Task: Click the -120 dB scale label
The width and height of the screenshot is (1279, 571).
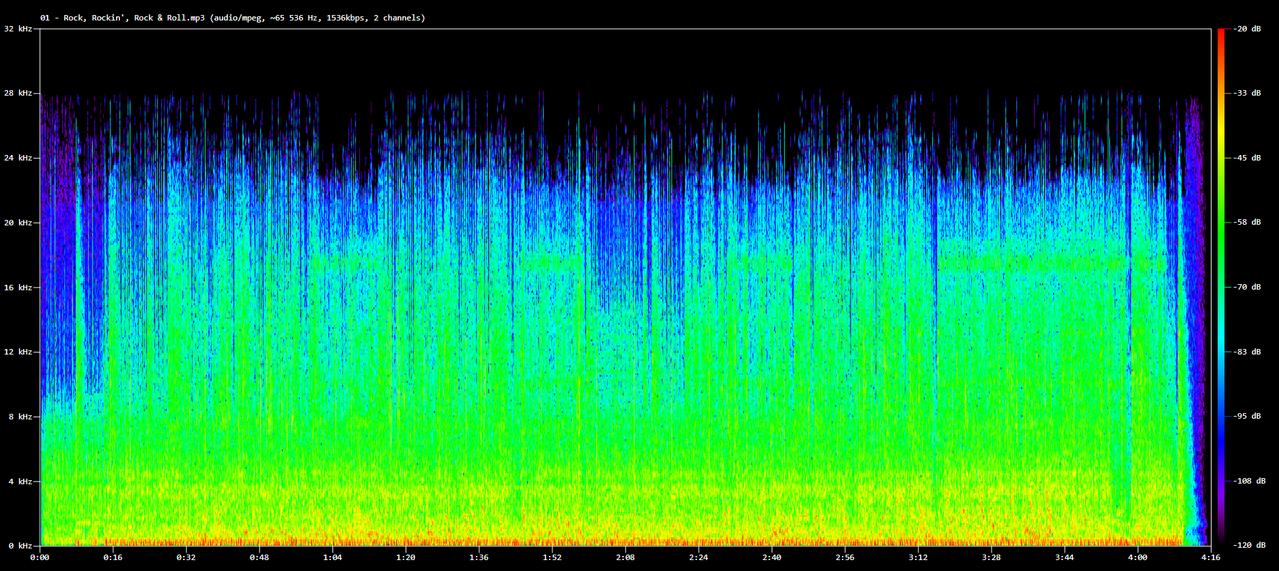Action: pyautogui.click(x=1251, y=546)
